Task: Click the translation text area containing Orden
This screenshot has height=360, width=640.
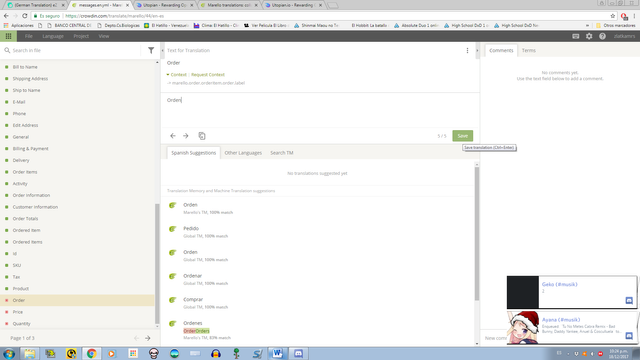Action: pos(320,110)
